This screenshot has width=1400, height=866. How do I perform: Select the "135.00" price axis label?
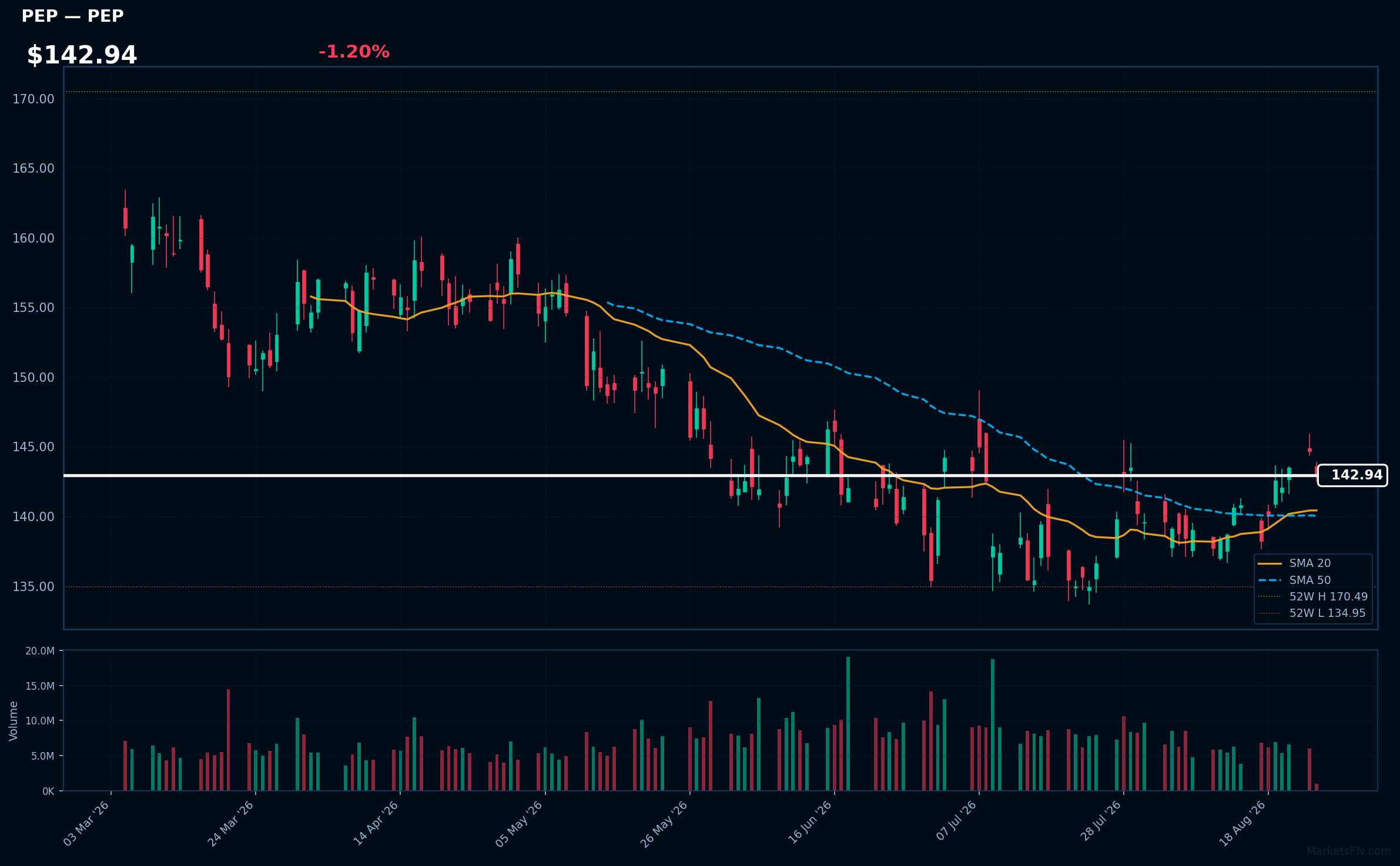[x=34, y=586]
